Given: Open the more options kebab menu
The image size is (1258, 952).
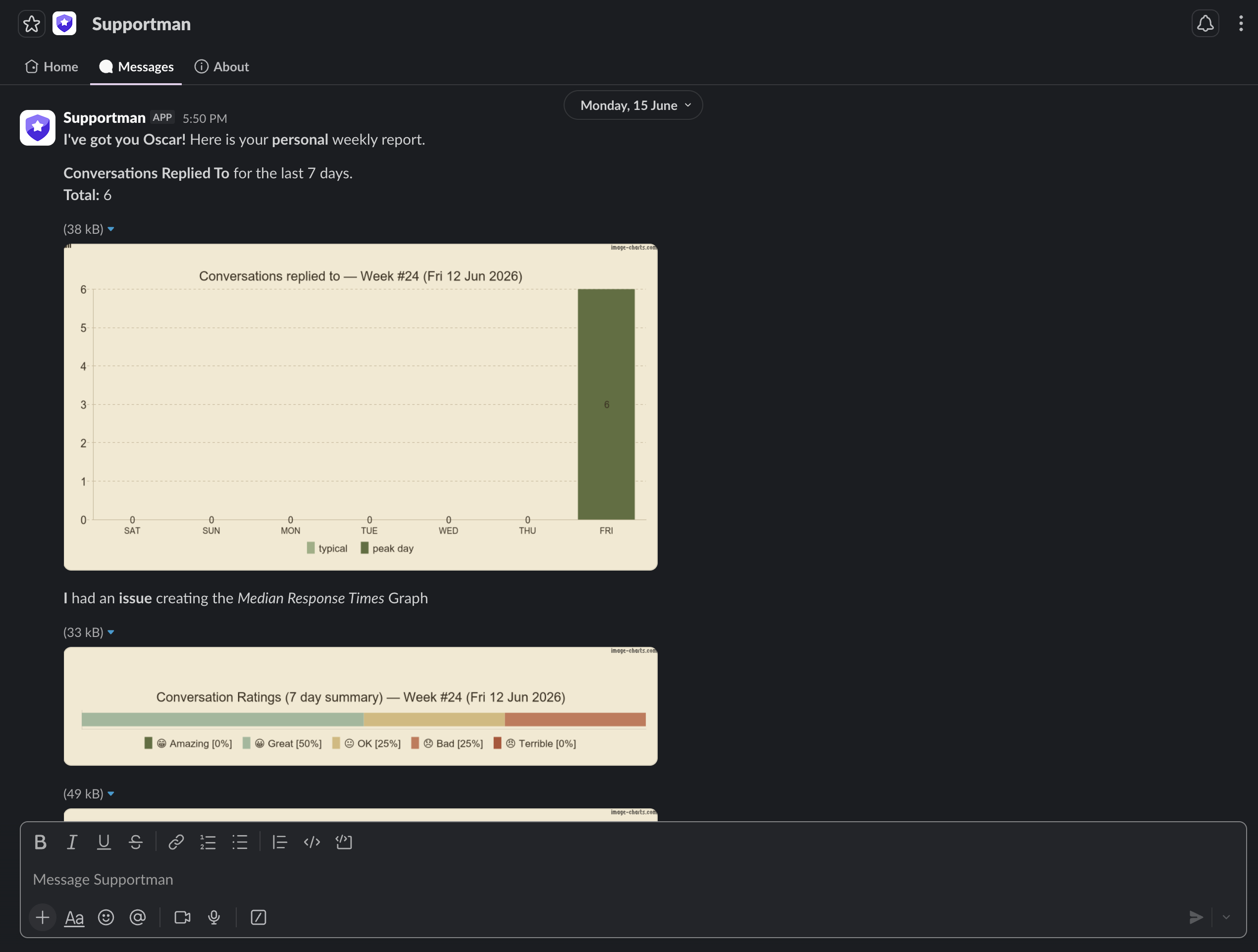Looking at the screenshot, I should (x=1241, y=24).
